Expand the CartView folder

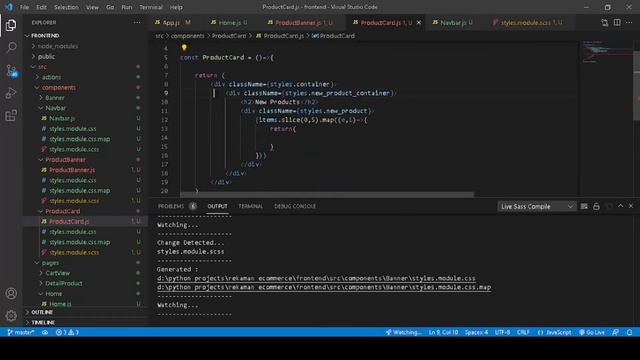85,273
